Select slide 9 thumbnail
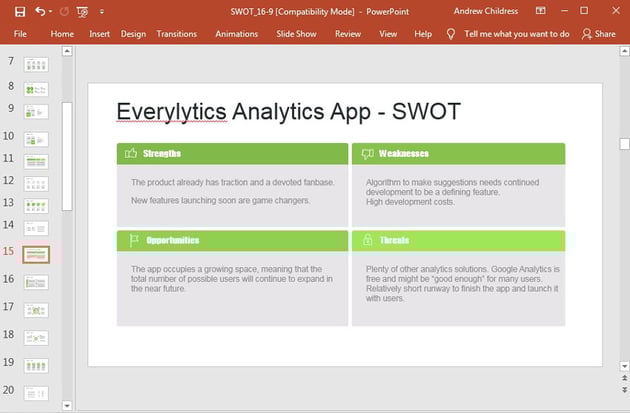Viewport: 630px width, 413px height. click(x=36, y=111)
